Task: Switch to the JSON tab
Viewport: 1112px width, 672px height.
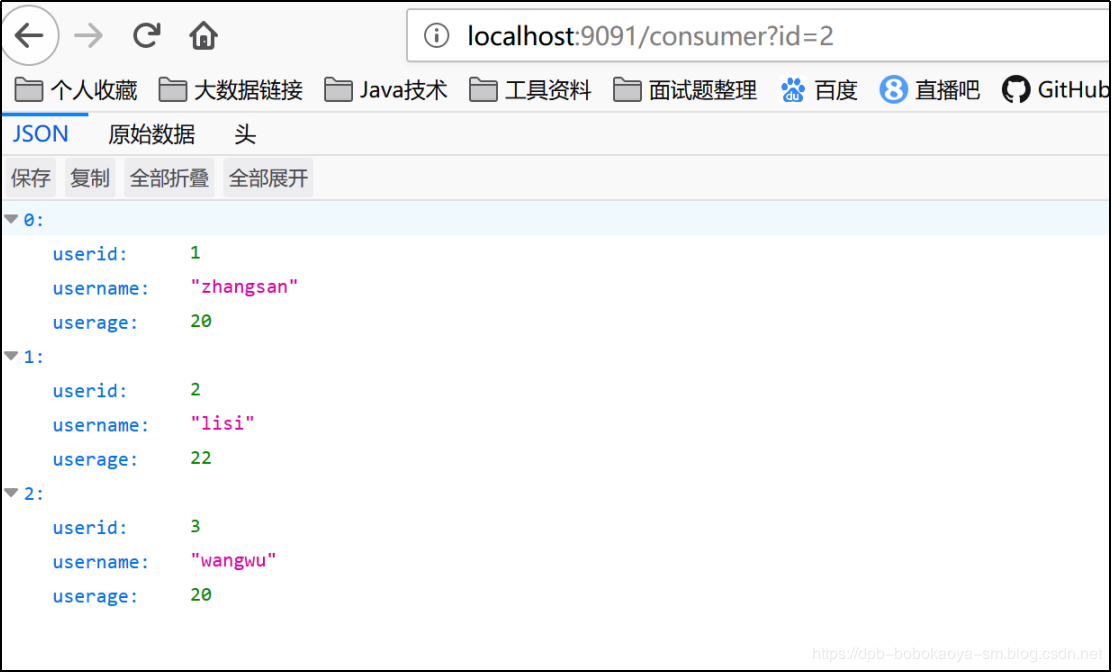Action: tap(40, 134)
